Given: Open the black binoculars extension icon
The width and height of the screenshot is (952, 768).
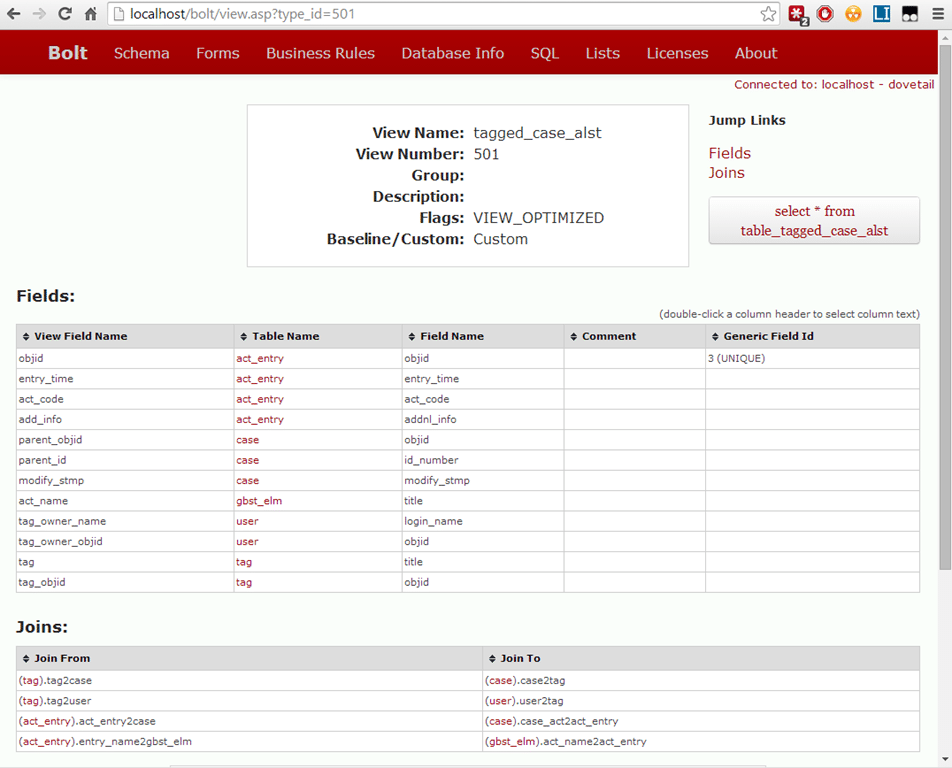Looking at the screenshot, I should coord(910,14).
